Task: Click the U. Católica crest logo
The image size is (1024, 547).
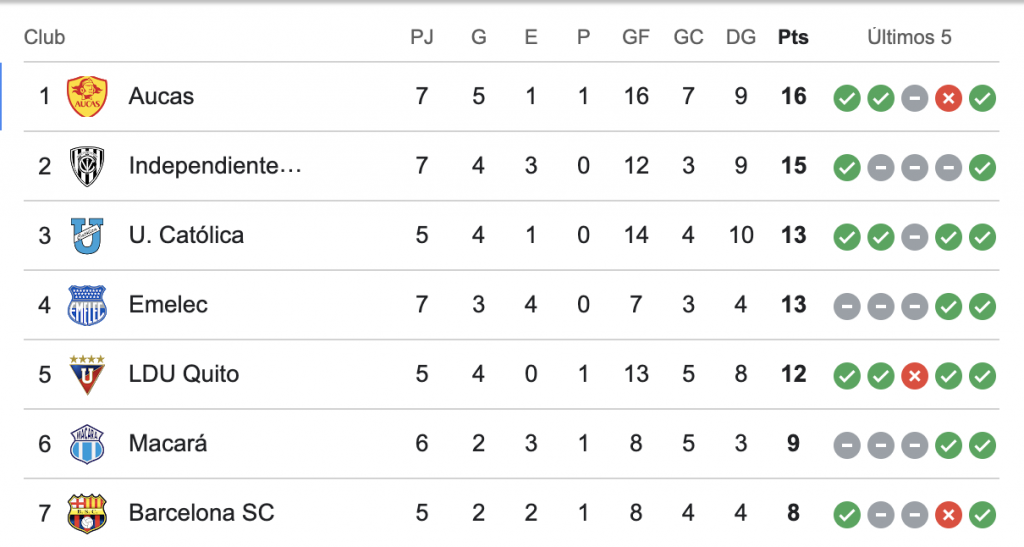Action: tap(86, 236)
